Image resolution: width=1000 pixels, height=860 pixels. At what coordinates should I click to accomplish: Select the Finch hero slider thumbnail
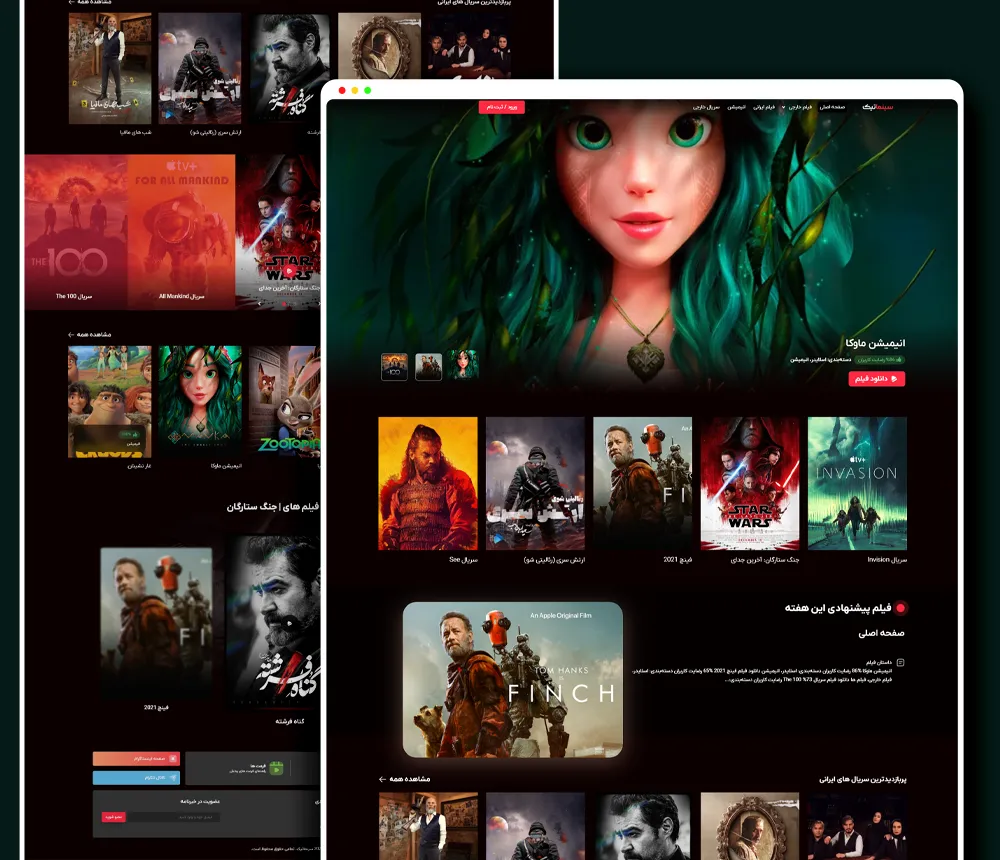tap(428, 367)
